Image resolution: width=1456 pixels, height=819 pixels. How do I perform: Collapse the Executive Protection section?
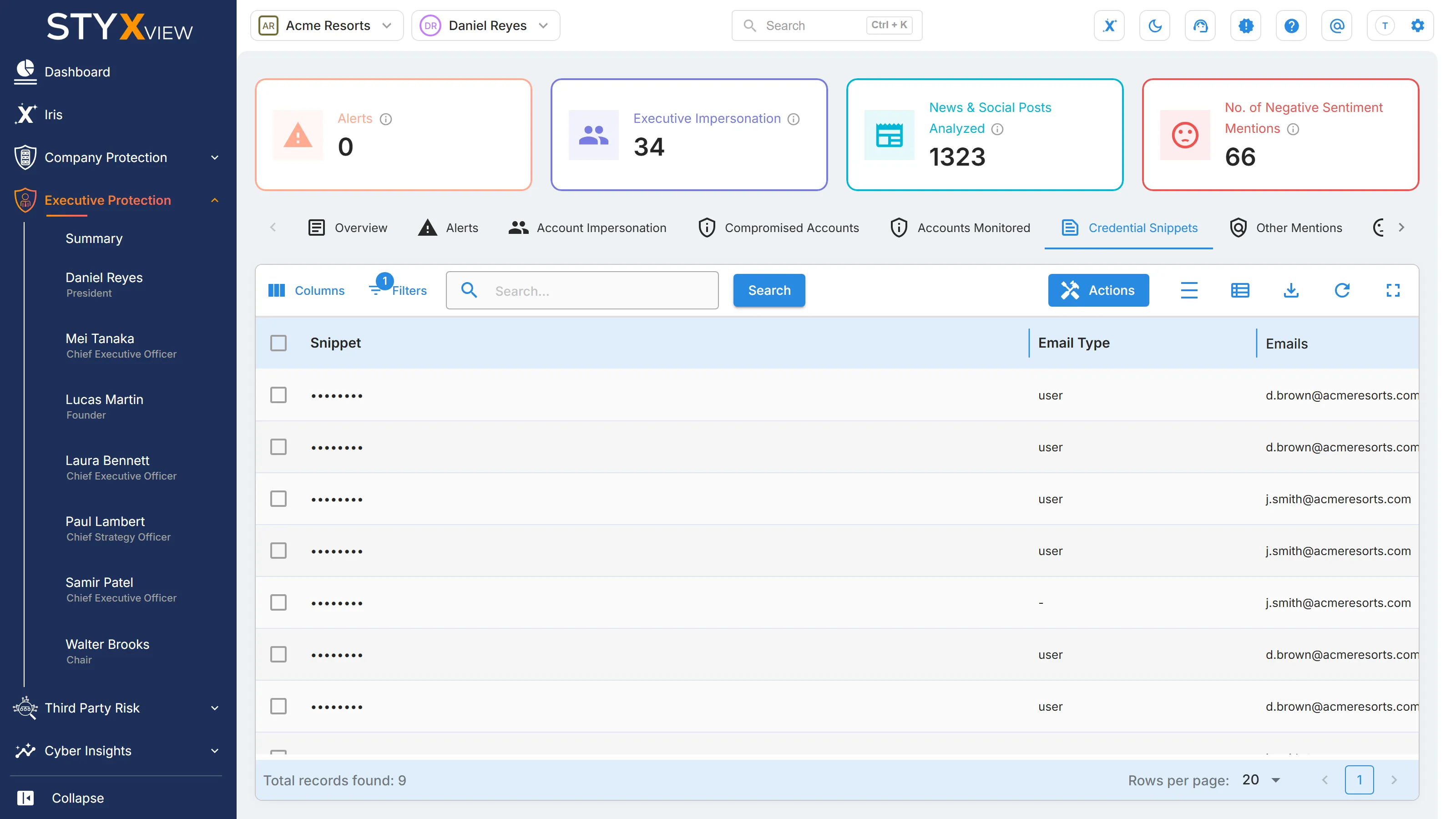117,200
